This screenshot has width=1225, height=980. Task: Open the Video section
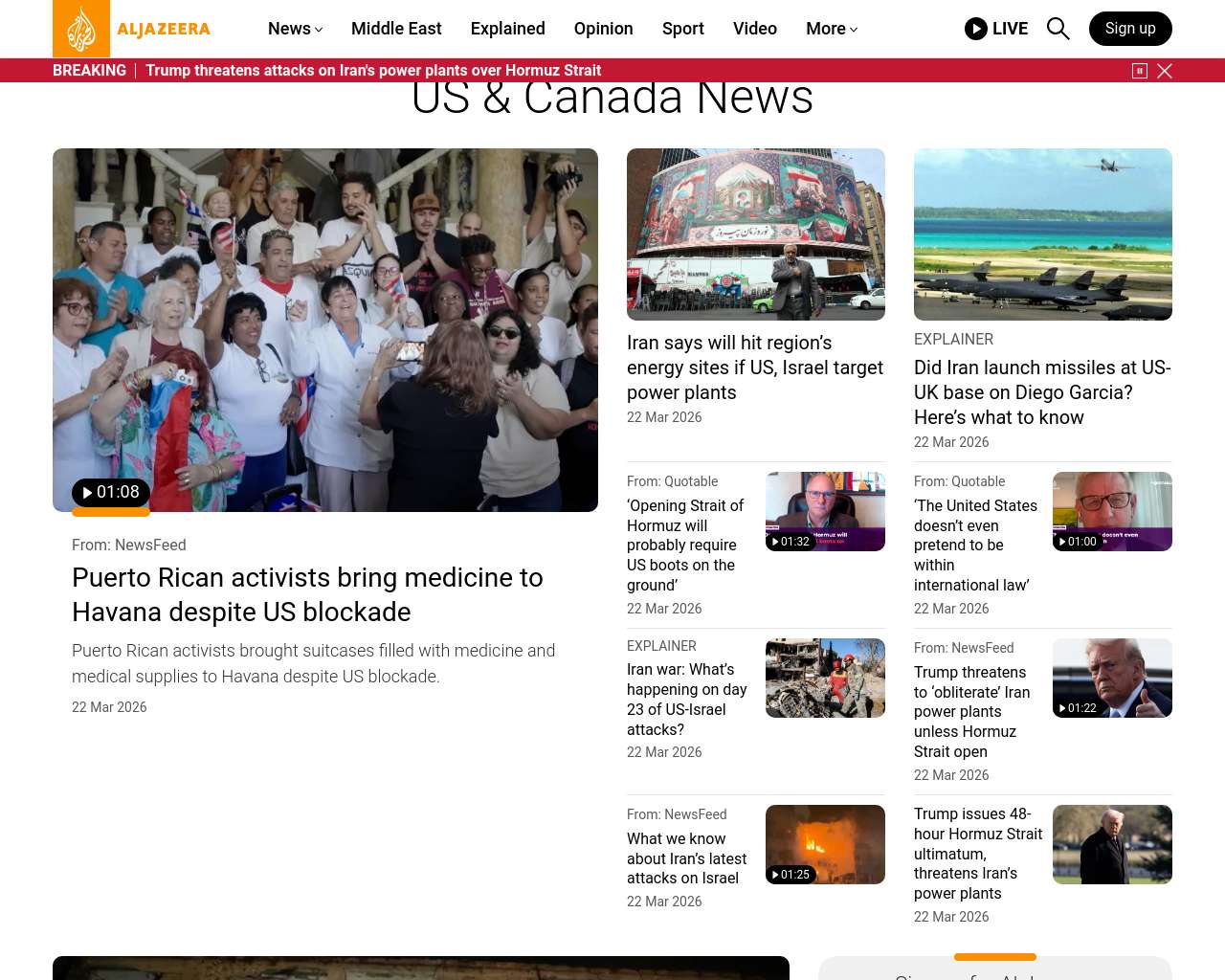(755, 29)
